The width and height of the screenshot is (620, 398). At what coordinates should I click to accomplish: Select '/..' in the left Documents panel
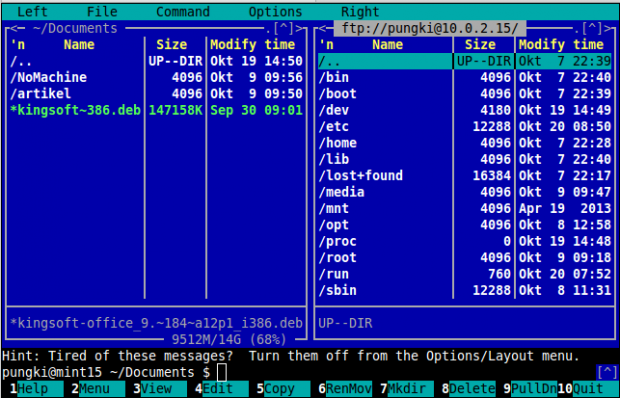click(x=156, y=61)
